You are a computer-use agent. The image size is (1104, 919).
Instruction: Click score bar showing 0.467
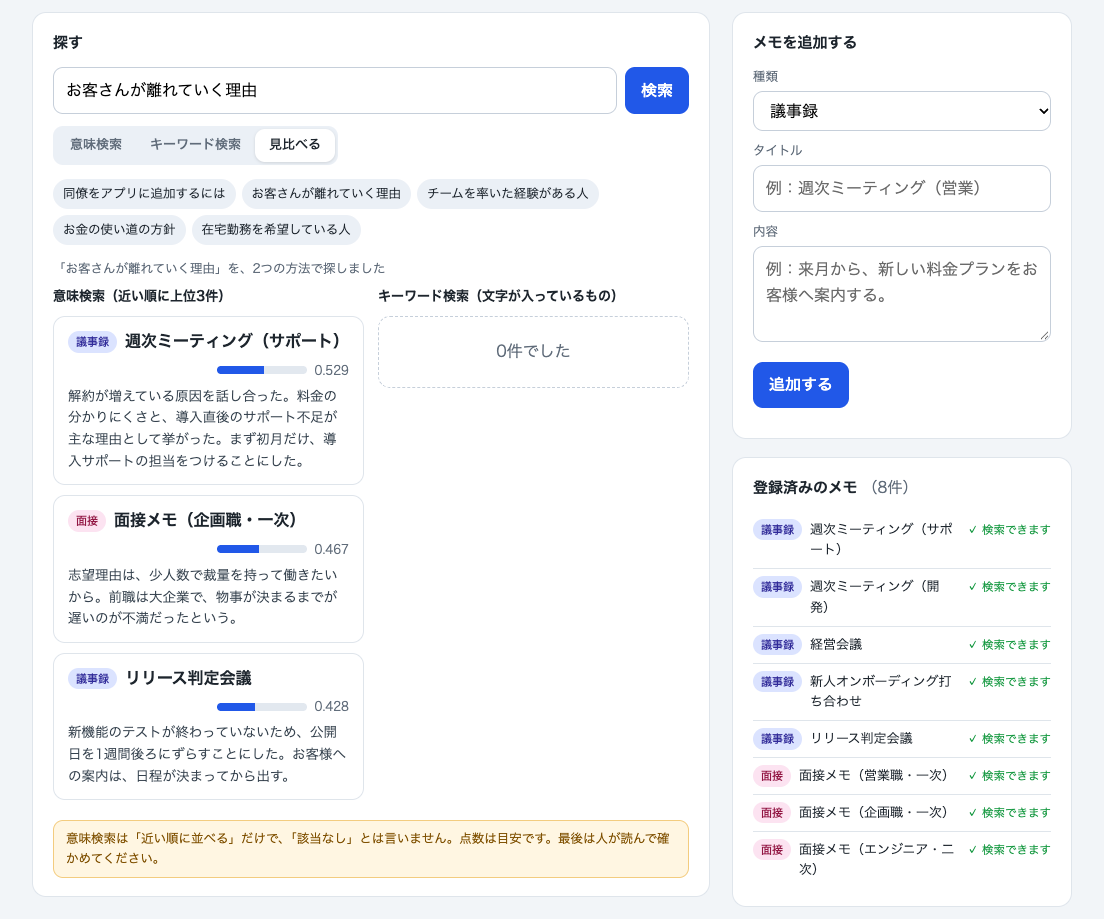(262, 549)
